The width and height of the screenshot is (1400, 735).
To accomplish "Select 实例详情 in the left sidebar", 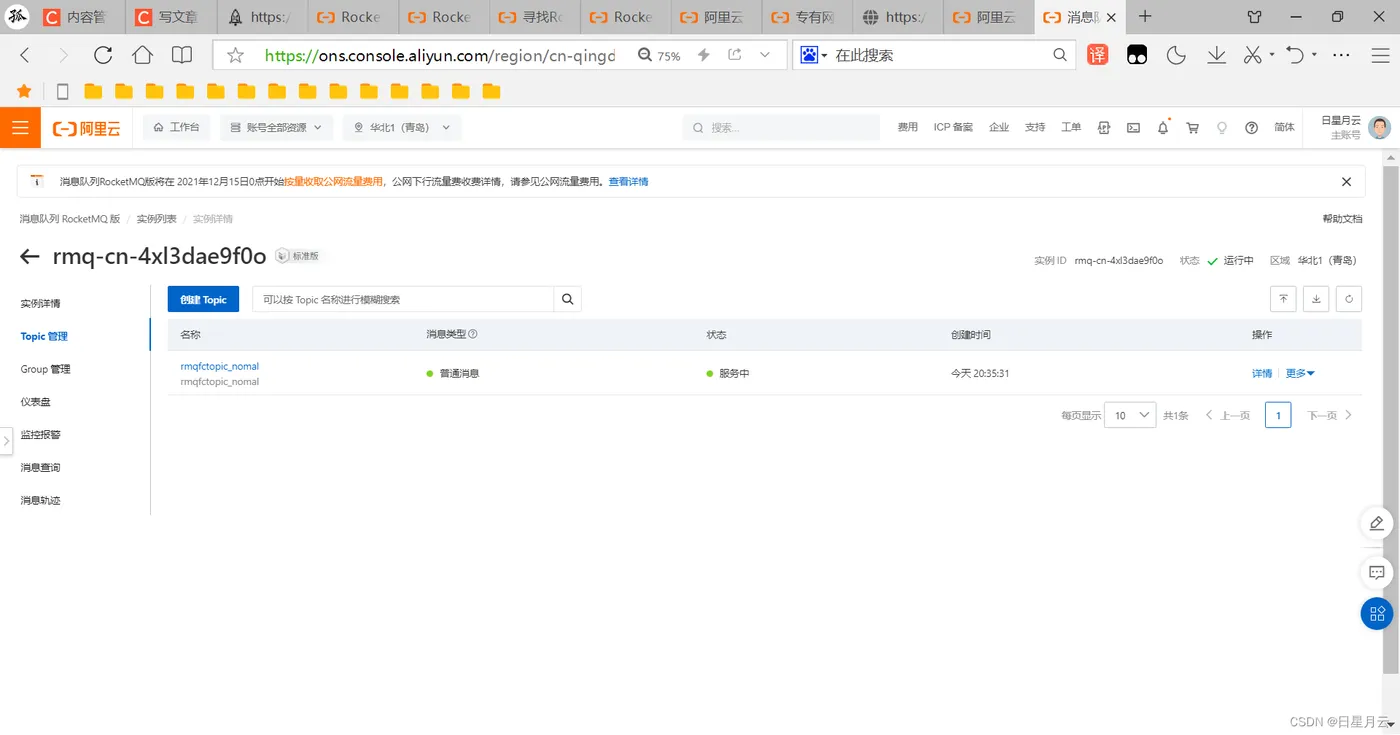I will tap(40, 303).
